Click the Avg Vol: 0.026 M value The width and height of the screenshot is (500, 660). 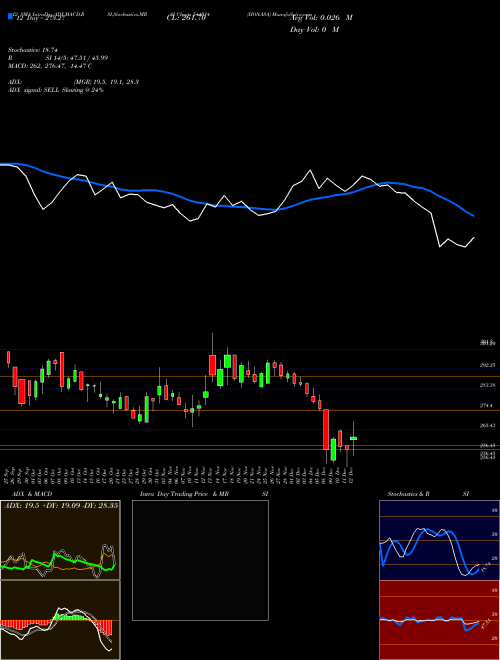tap(321, 18)
